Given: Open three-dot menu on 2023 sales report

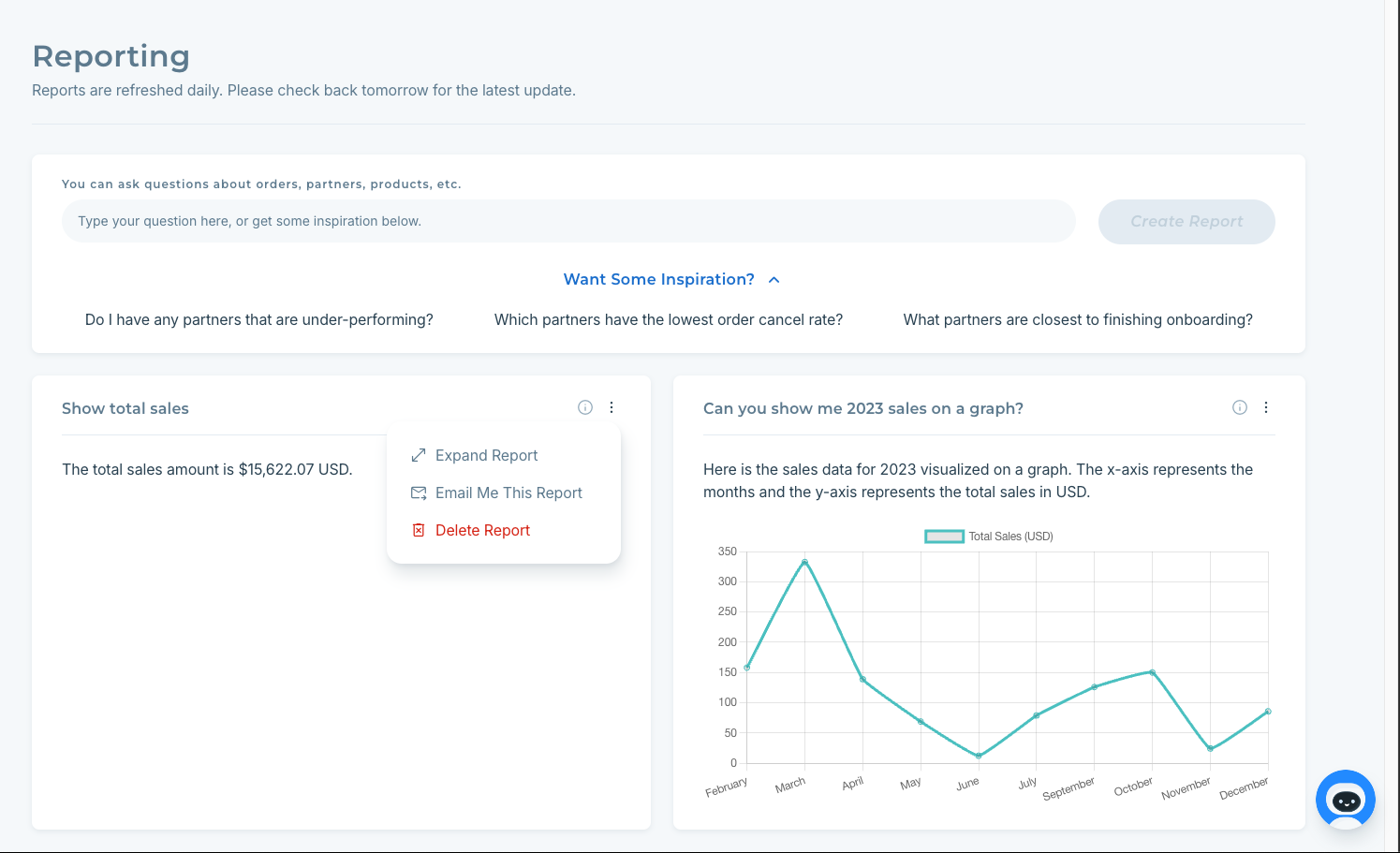Looking at the screenshot, I should 1266,407.
